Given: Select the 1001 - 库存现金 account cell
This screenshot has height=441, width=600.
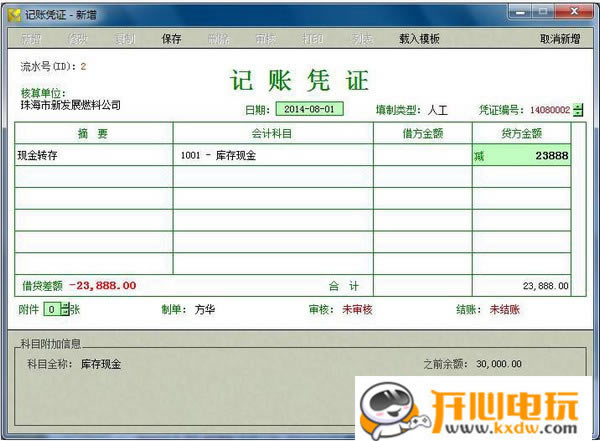Looking at the screenshot, I should click(272, 156).
